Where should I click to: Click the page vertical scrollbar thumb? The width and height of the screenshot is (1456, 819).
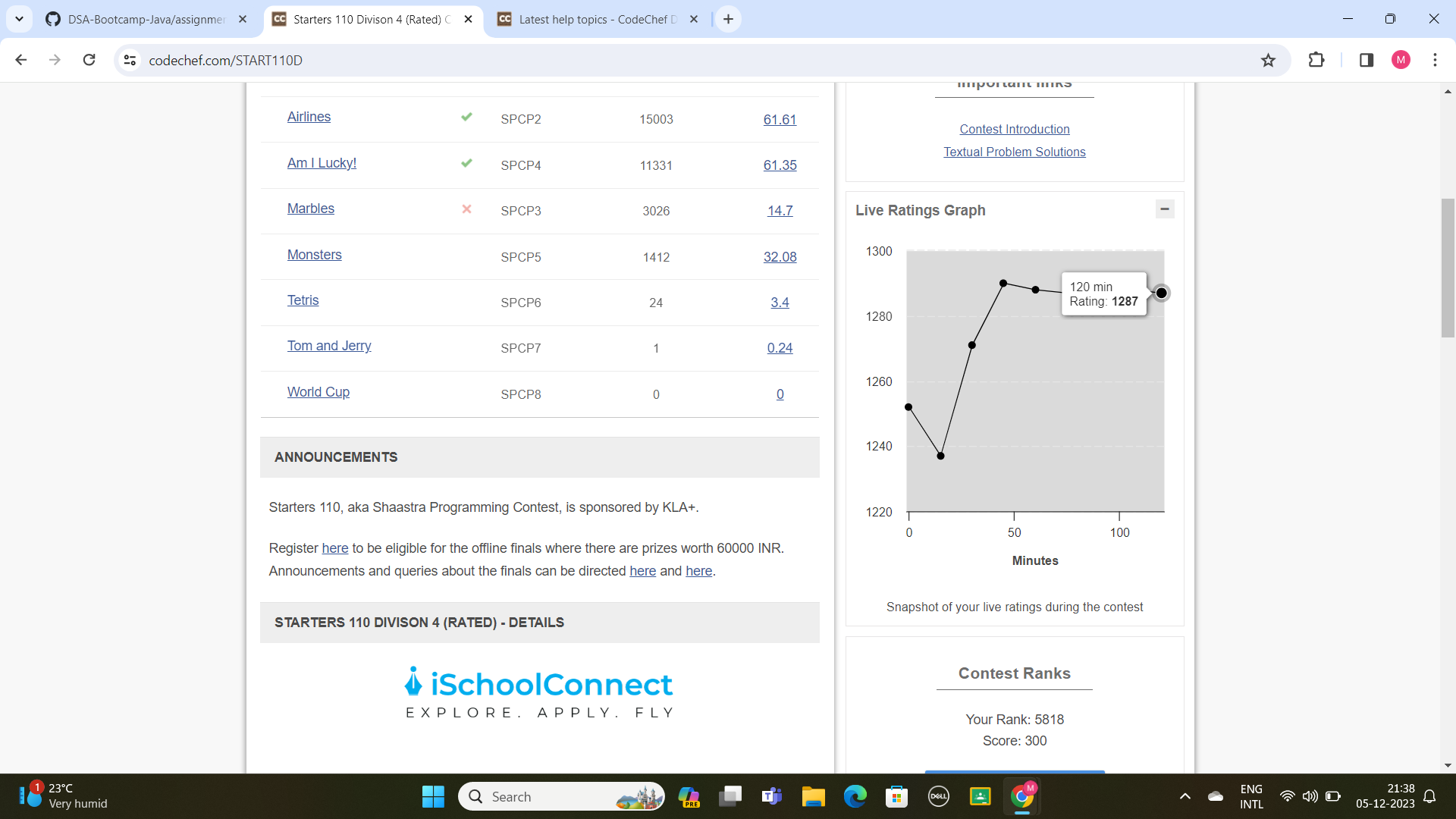[x=1448, y=267]
